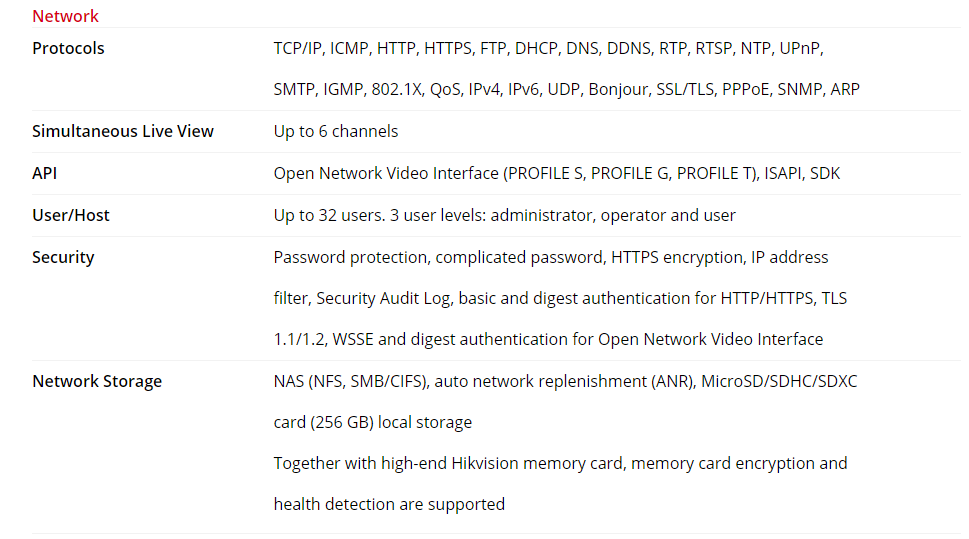Click the 'Up to 32 users' text

coord(504,215)
